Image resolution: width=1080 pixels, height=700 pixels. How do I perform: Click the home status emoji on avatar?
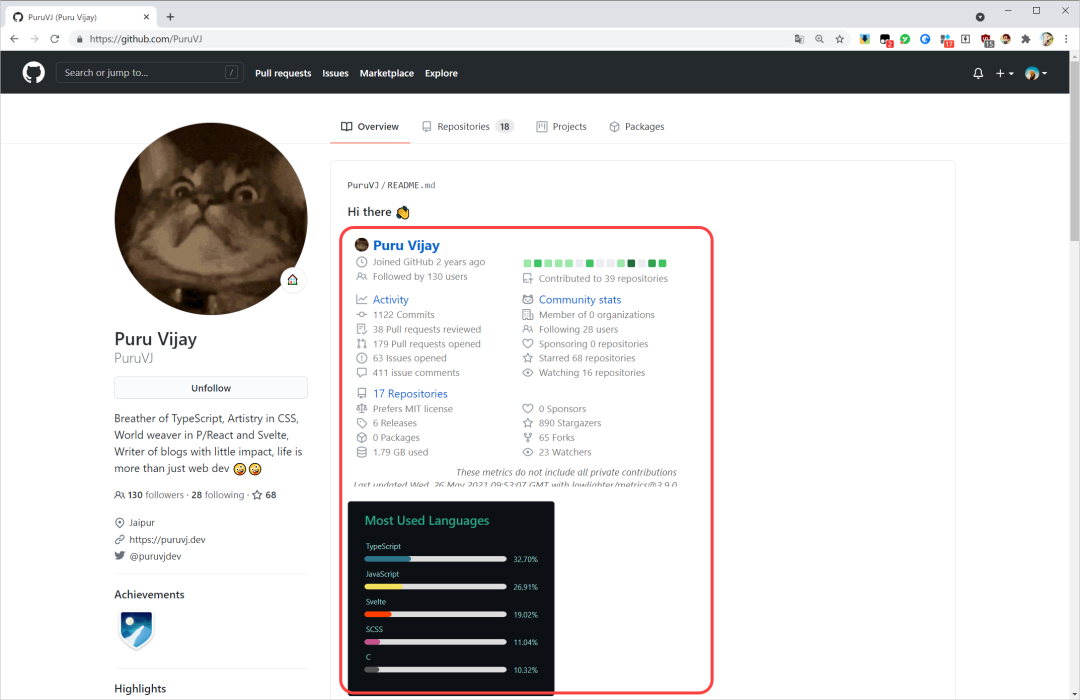click(x=293, y=280)
